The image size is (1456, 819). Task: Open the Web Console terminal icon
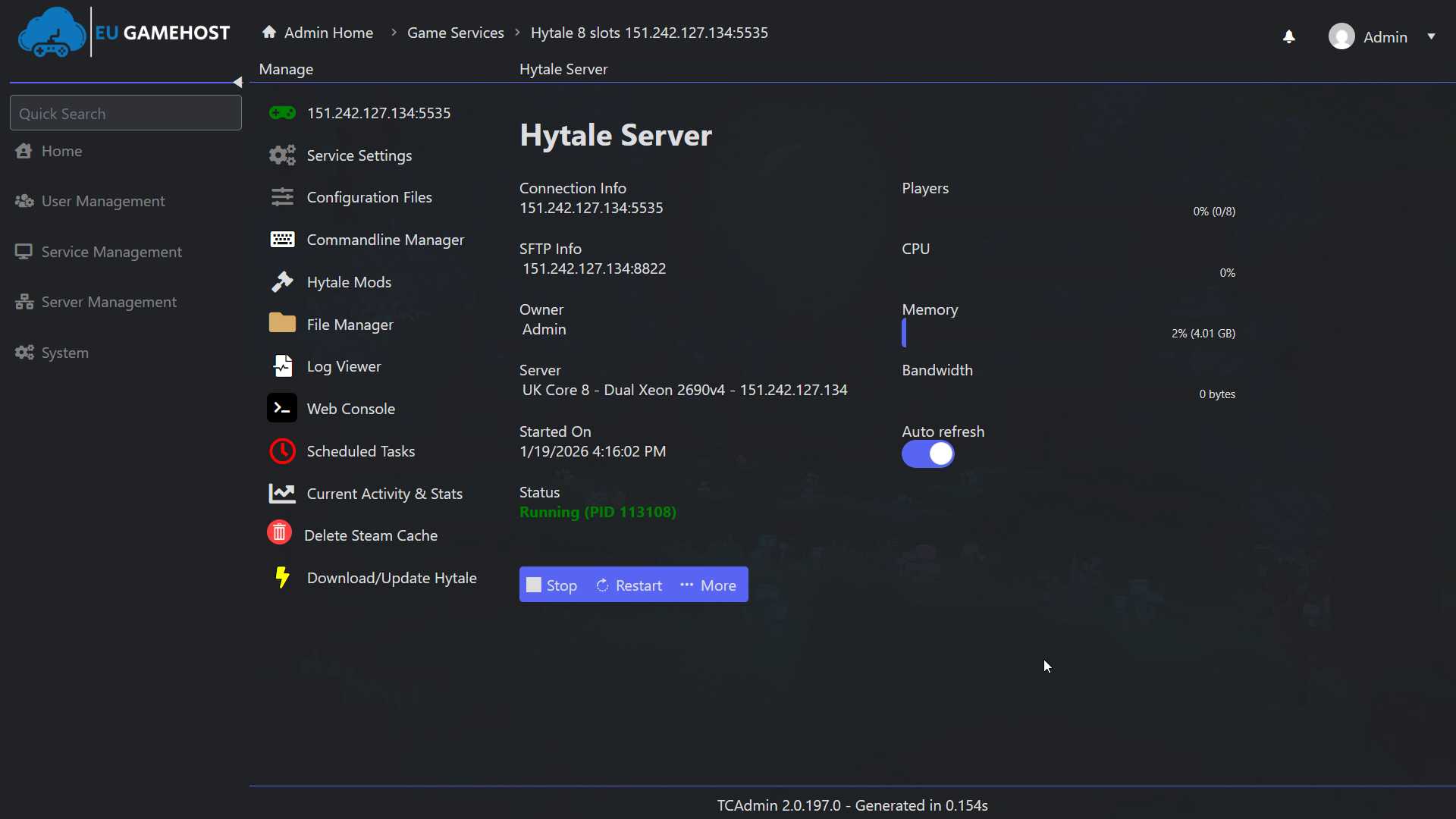click(x=281, y=409)
